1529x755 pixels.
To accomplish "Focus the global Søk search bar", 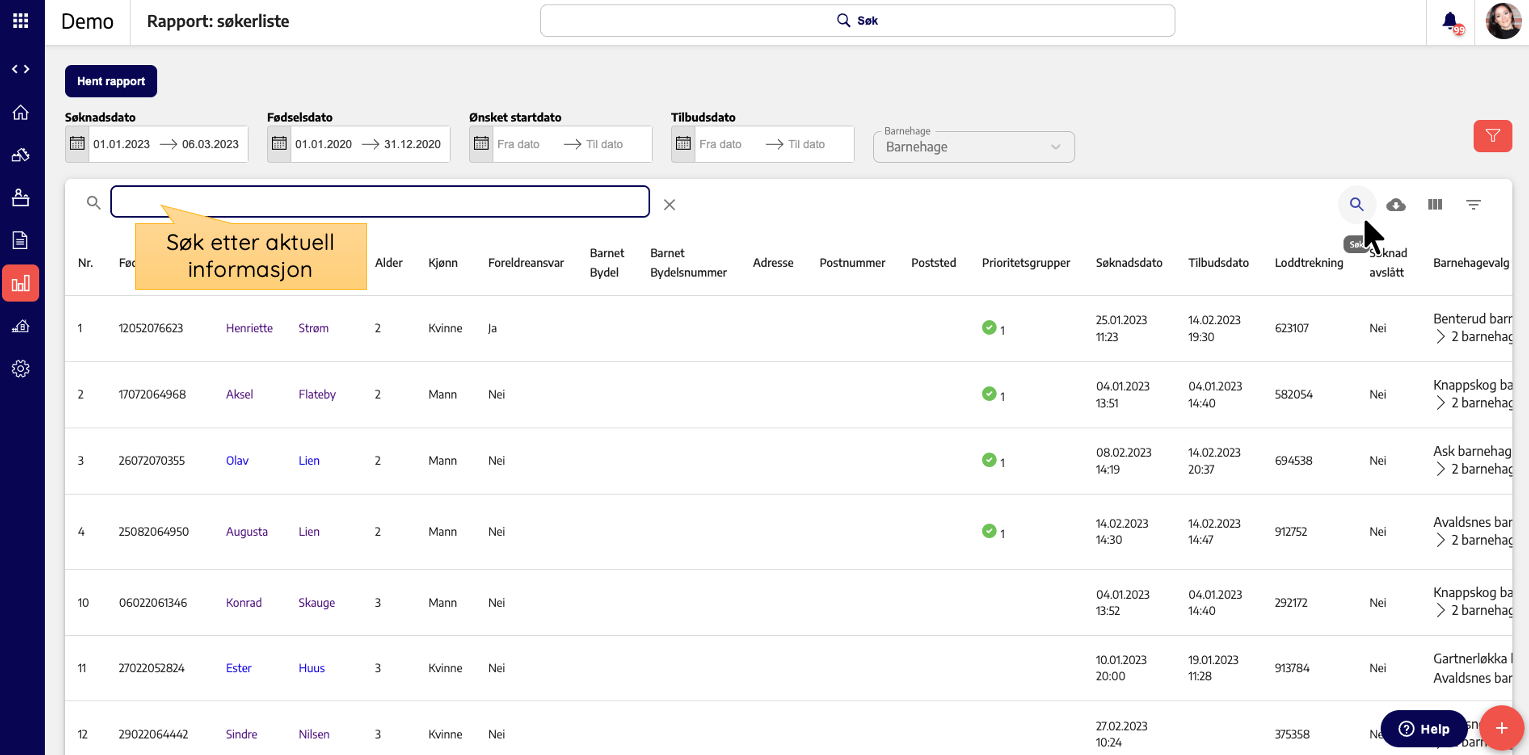I will pyautogui.click(x=857, y=20).
